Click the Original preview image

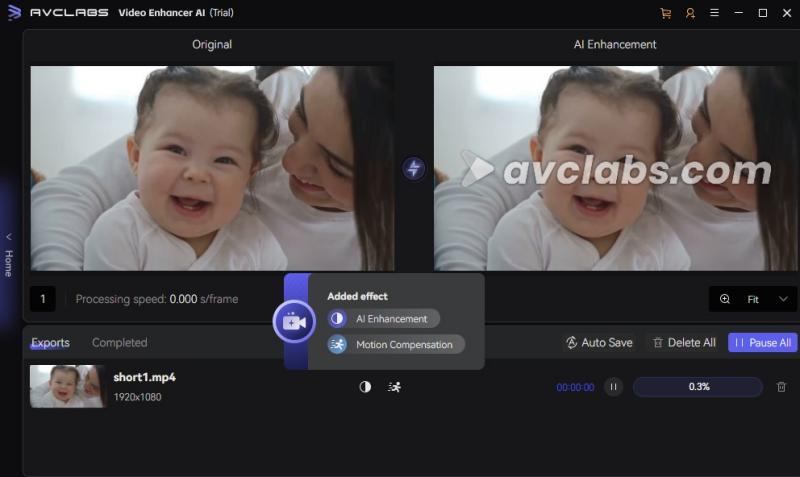(x=212, y=168)
